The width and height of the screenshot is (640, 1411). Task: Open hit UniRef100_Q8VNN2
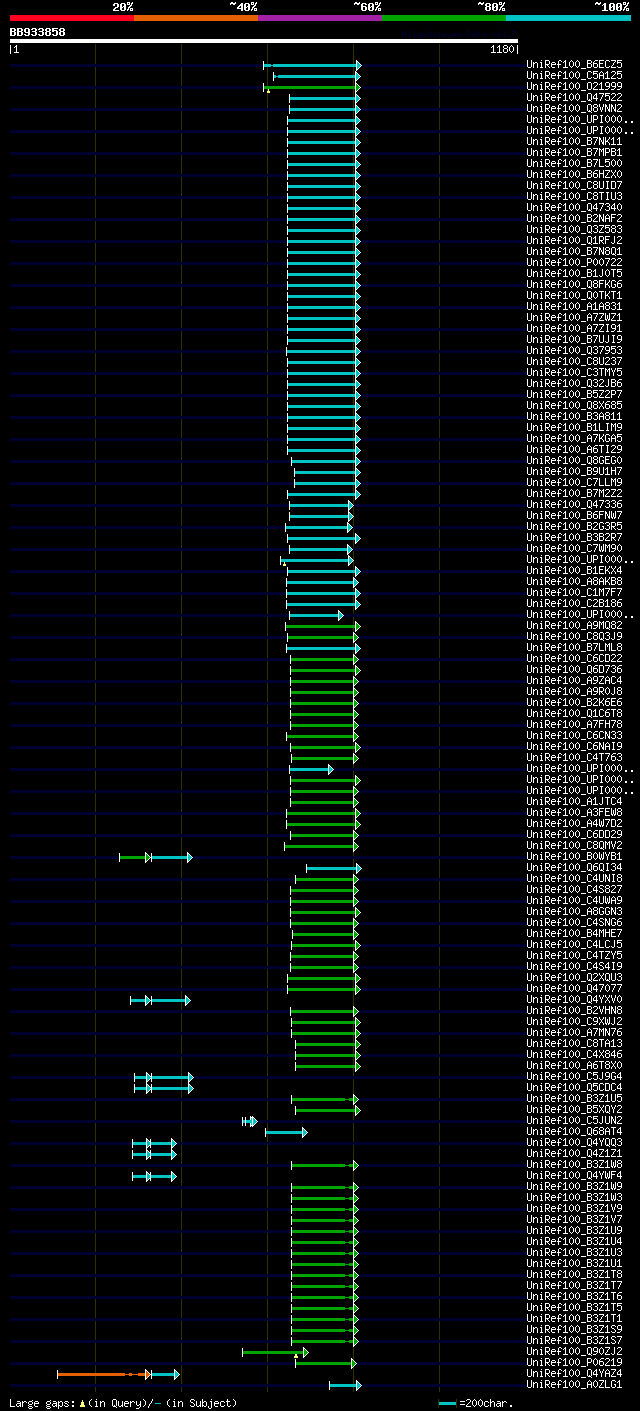click(x=574, y=108)
